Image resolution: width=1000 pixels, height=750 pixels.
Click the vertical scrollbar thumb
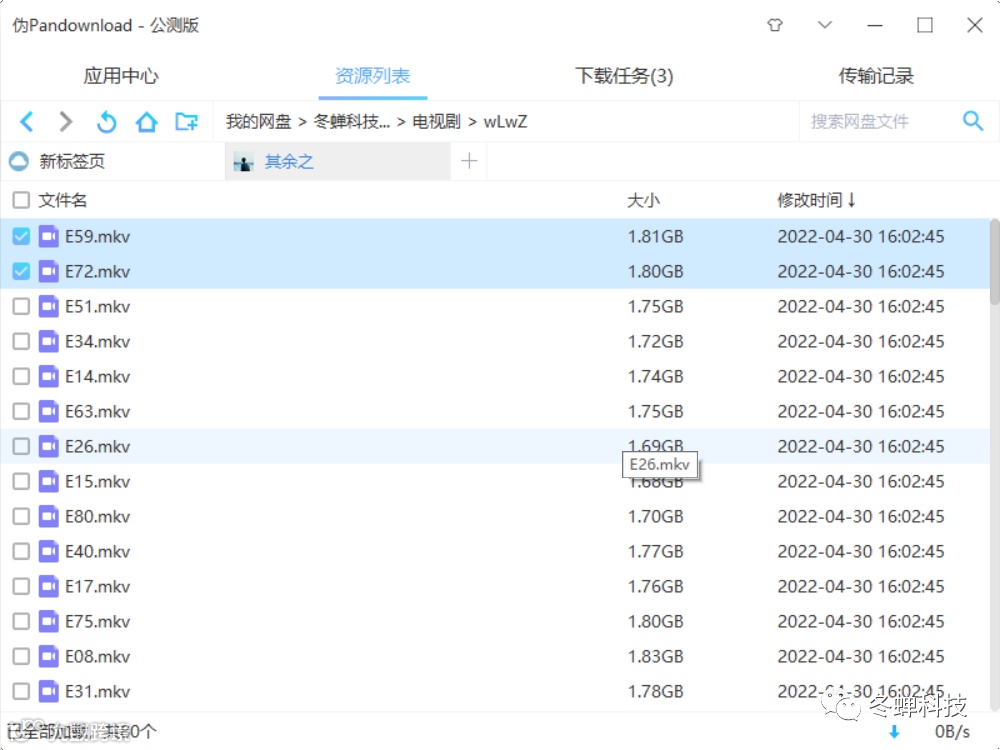point(994,261)
